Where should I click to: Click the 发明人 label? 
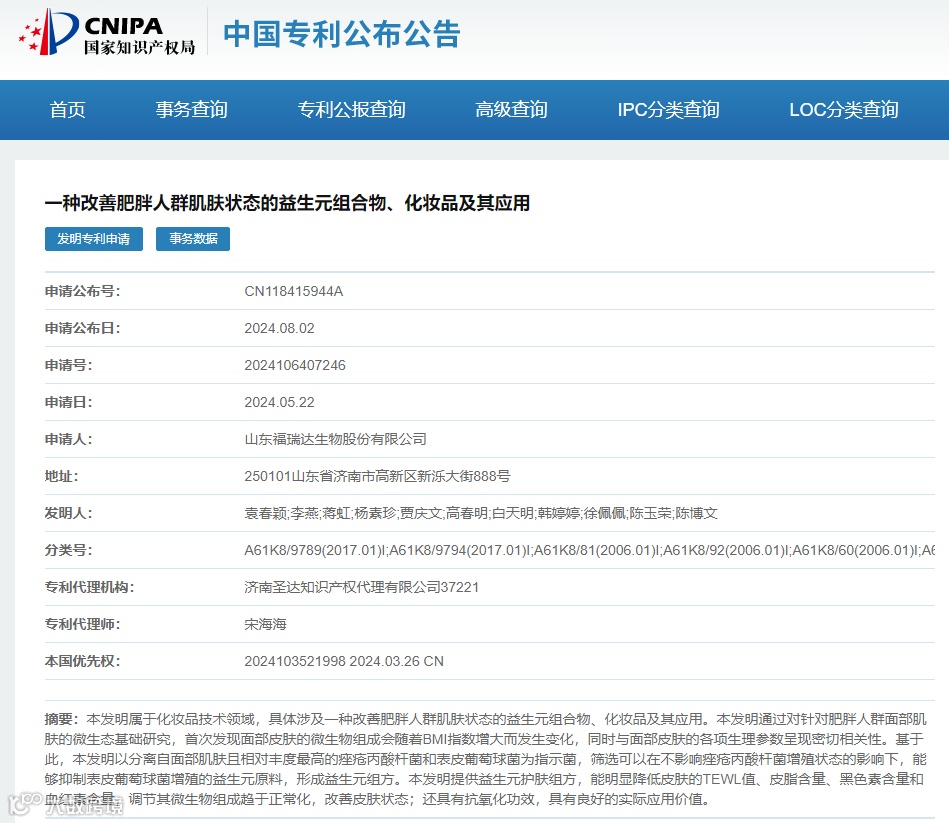pos(68,513)
